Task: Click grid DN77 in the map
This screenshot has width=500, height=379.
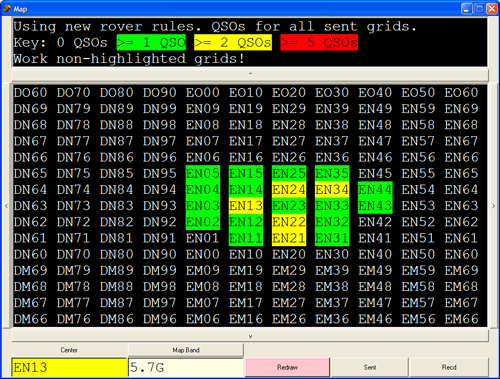Action: tap(73, 141)
